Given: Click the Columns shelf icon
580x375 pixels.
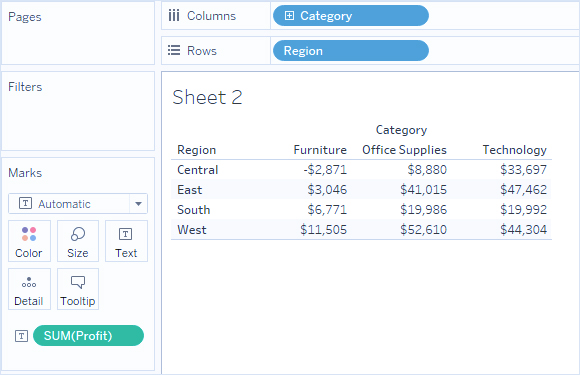Looking at the screenshot, I should pyautogui.click(x=174, y=16).
